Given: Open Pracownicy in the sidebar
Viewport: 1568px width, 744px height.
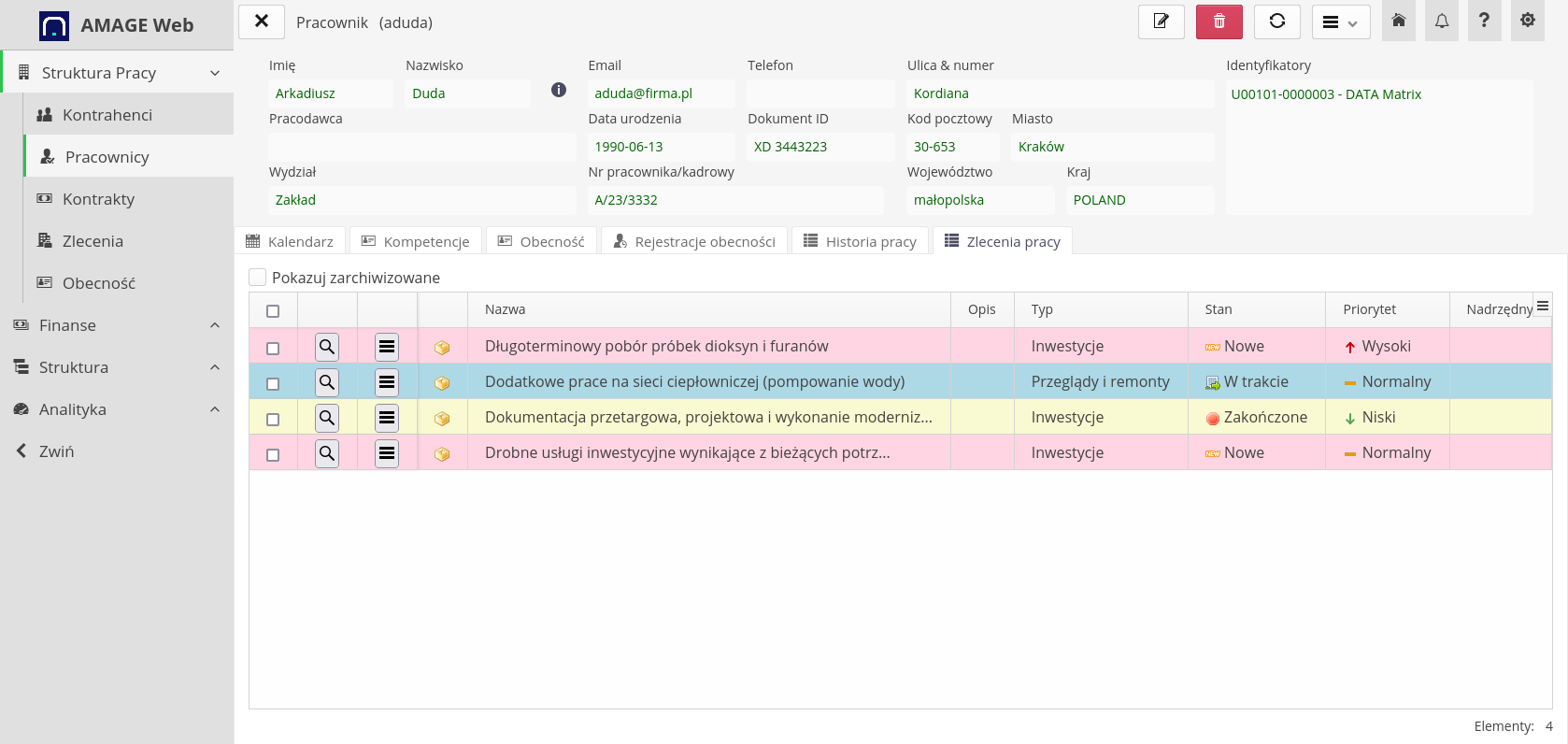Looking at the screenshot, I should click(x=128, y=157).
